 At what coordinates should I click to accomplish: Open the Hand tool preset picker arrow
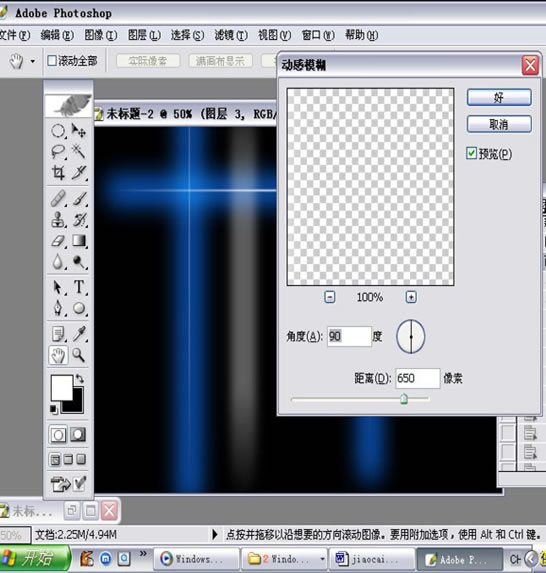[x=33, y=61]
